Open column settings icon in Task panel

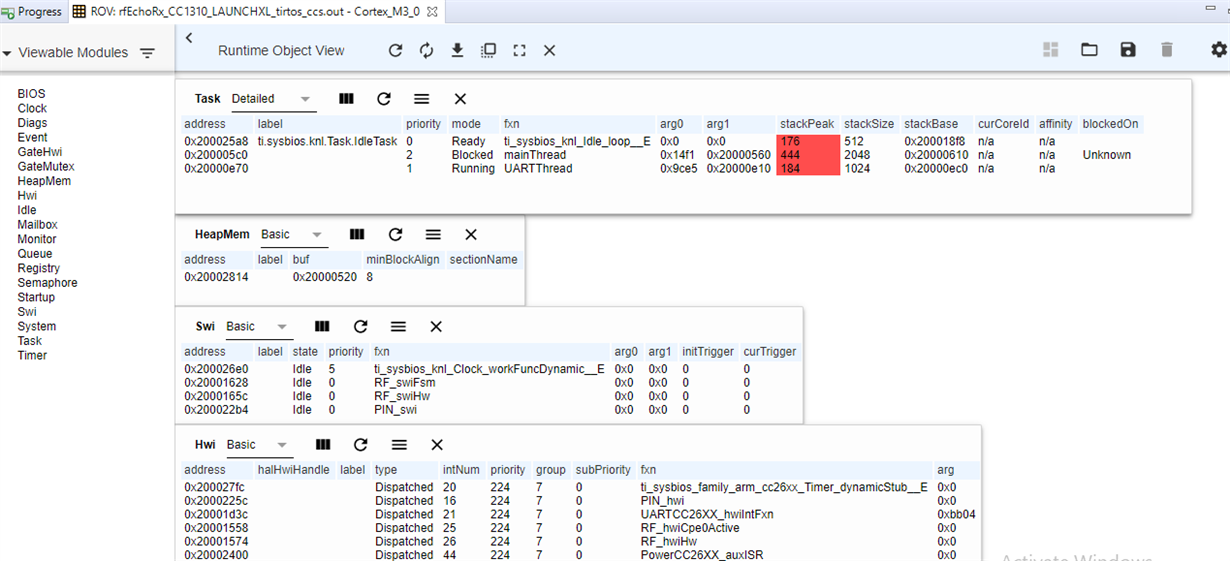(346, 99)
